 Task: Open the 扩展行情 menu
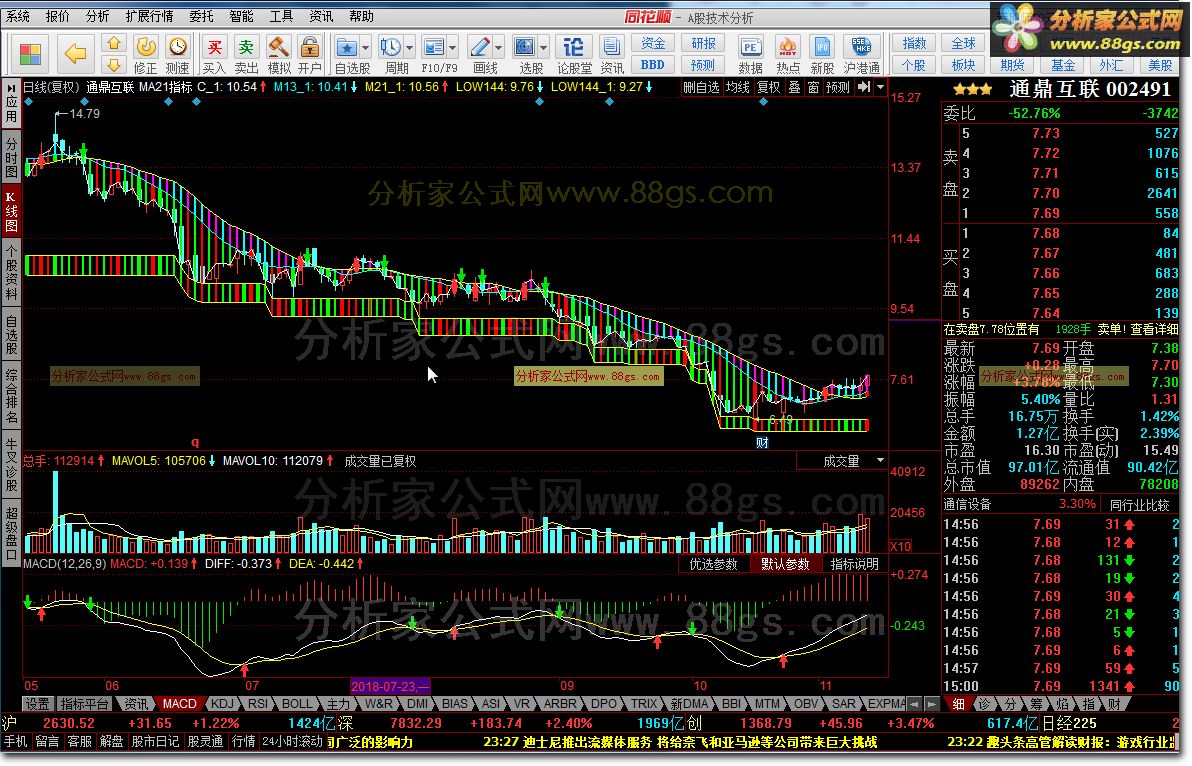150,16
